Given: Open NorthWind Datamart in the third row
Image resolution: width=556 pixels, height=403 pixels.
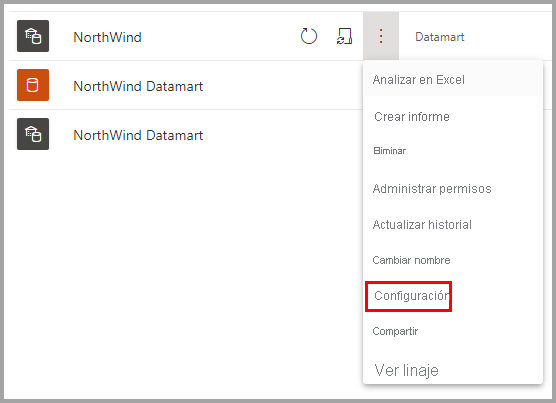Looking at the screenshot, I should pos(138,135).
